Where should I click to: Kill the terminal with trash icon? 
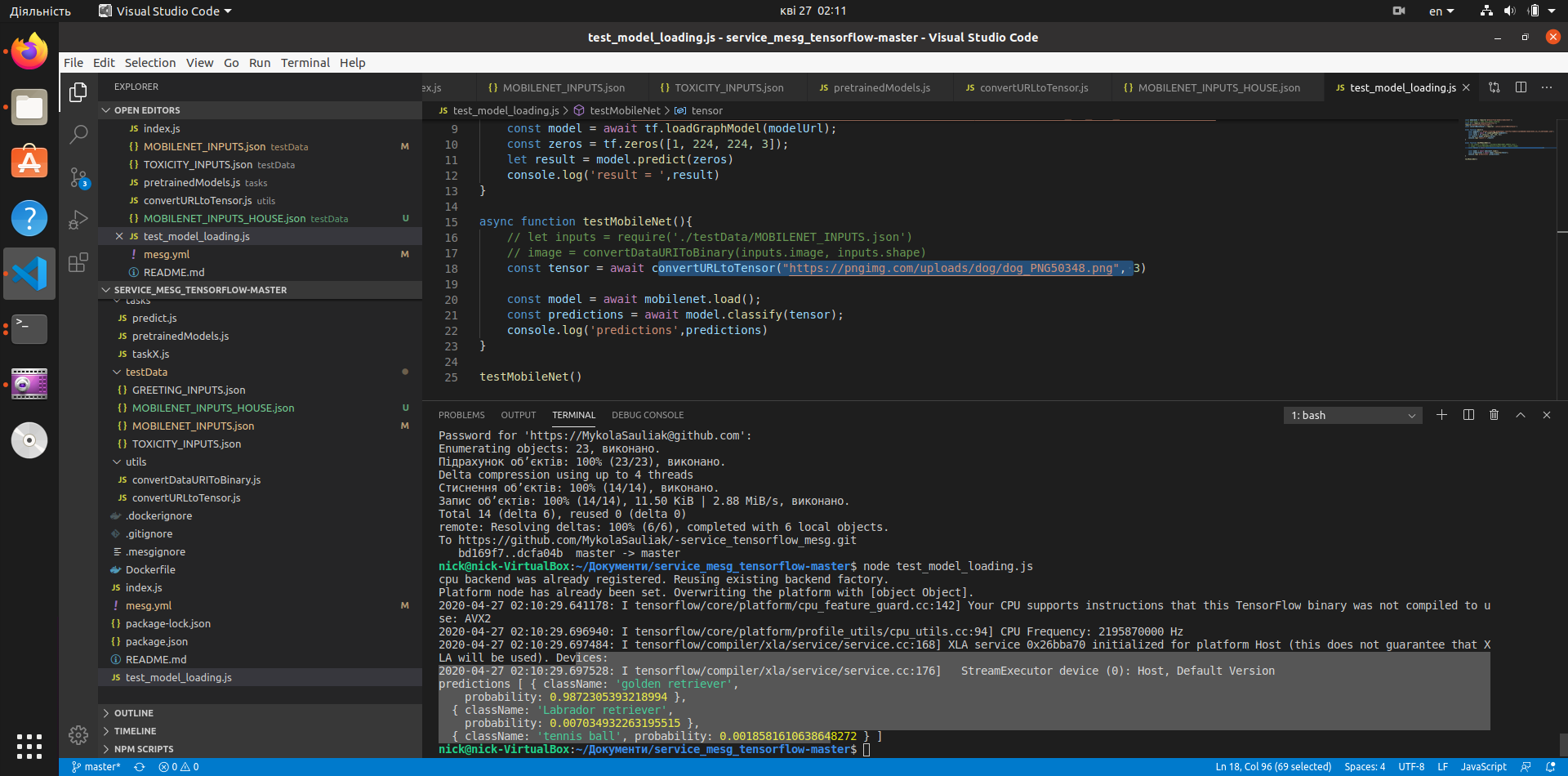(1494, 415)
